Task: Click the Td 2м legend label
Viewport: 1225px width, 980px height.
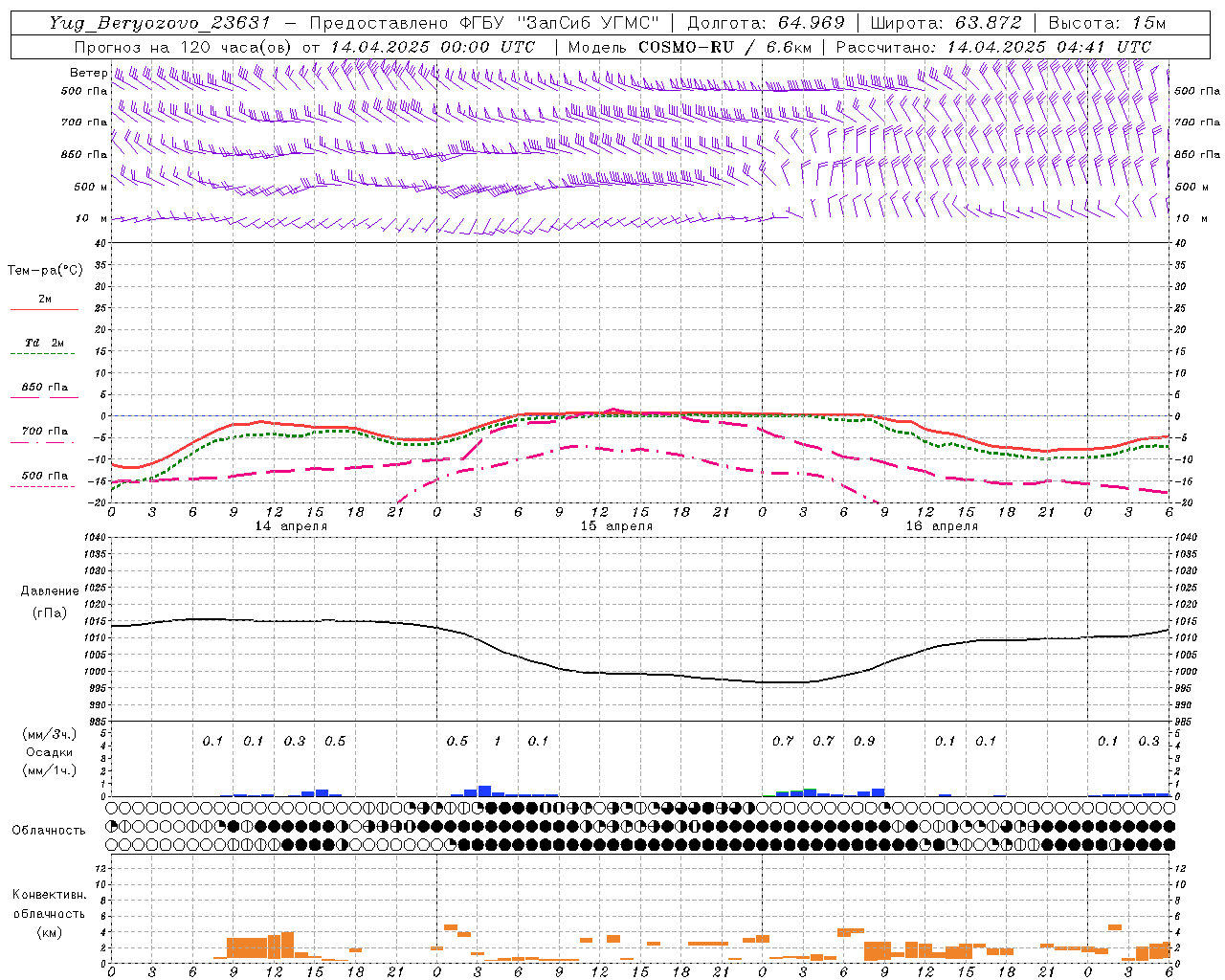Action: pyautogui.click(x=45, y=343)
